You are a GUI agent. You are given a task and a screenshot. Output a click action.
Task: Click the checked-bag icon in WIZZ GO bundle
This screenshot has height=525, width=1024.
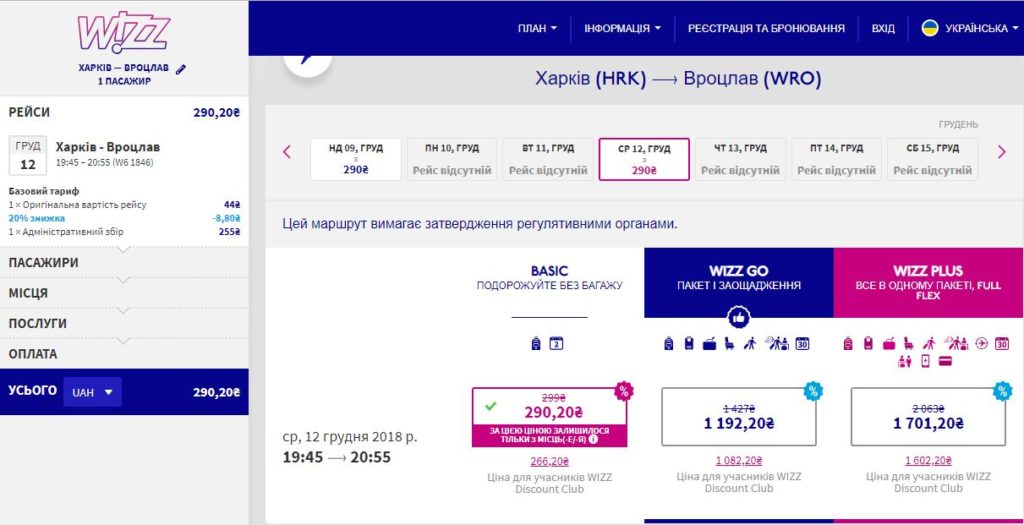pyautogui.click(x=688, y=343)
